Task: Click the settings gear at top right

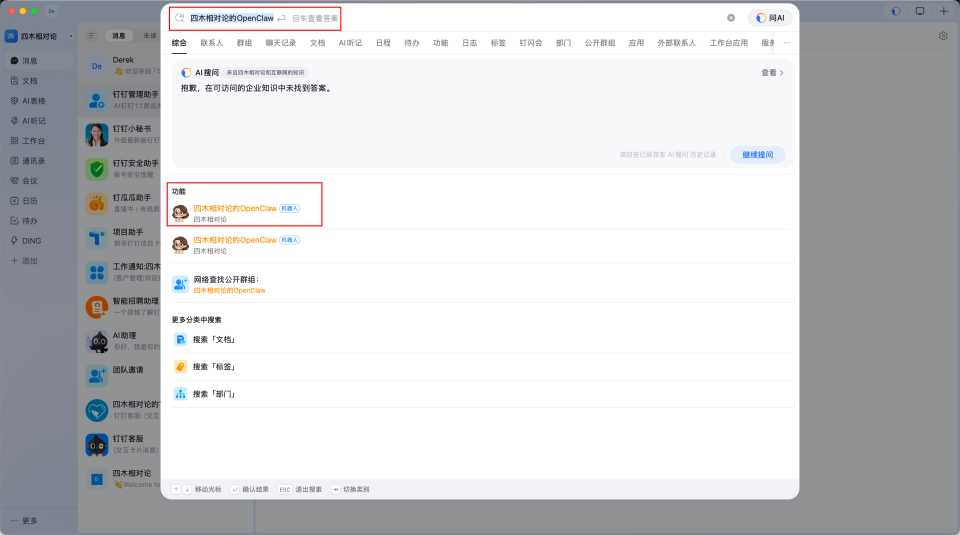Action: 943,36
